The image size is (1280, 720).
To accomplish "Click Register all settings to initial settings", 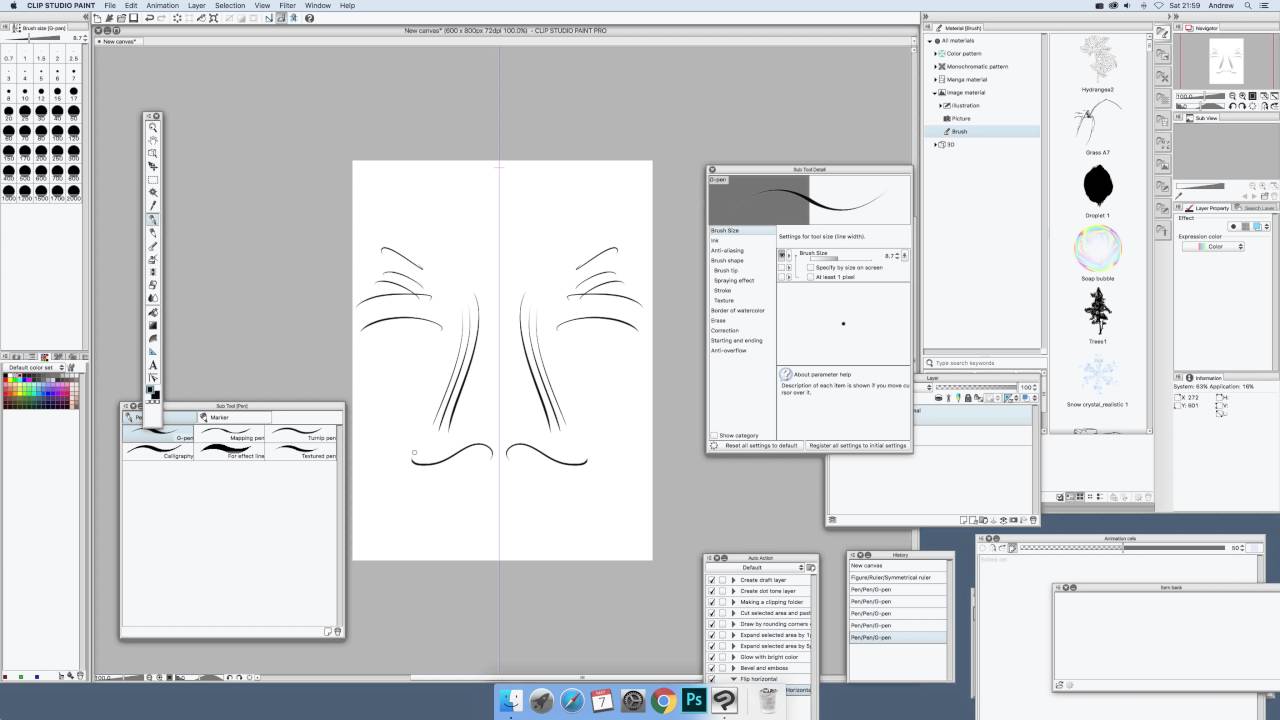I will (x=858, y=445).
